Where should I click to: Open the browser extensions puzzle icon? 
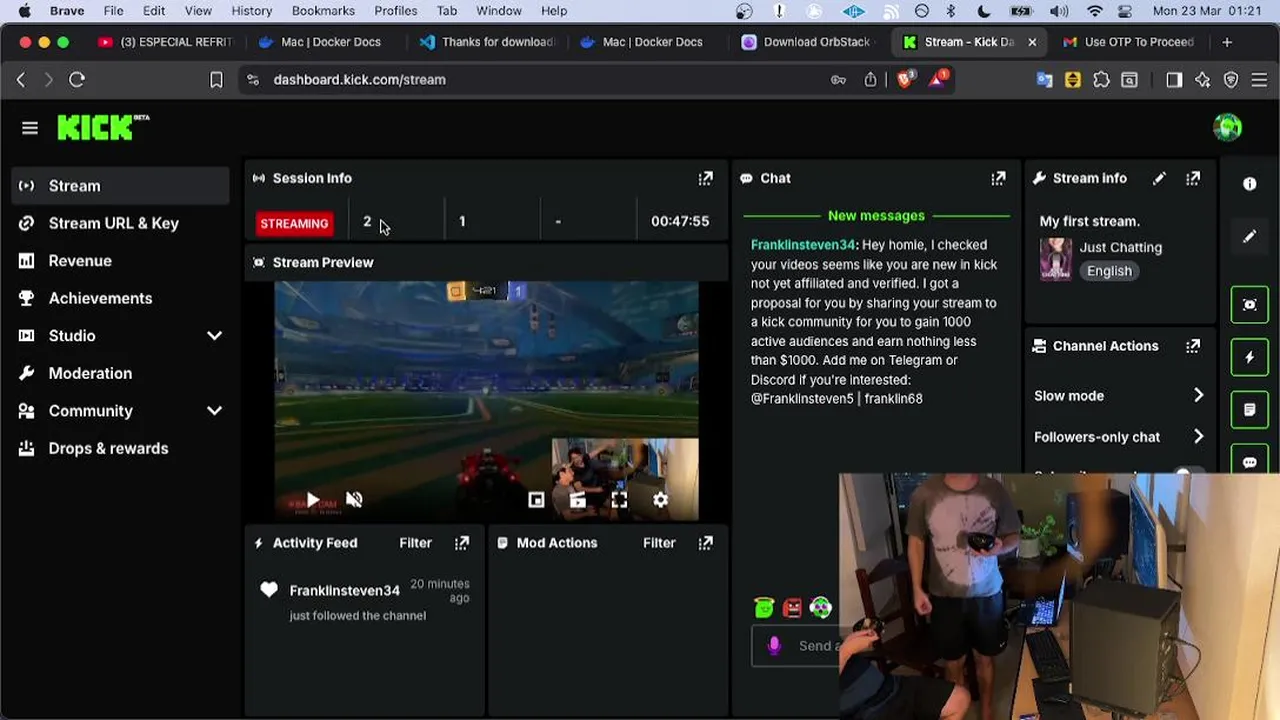point(1101,80)
